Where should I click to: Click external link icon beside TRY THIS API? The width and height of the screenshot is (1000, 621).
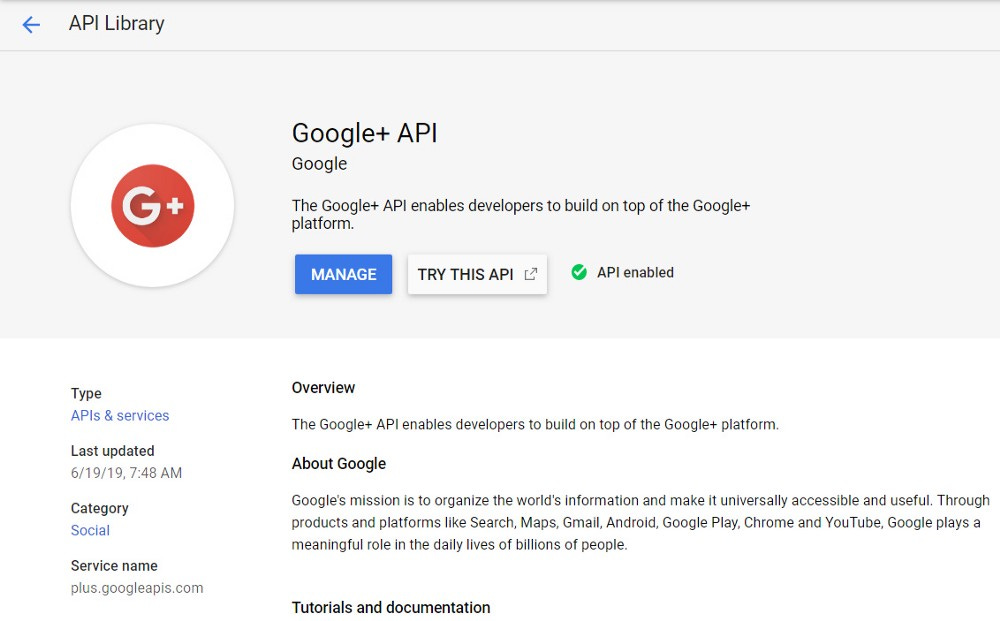click(530, 274)
